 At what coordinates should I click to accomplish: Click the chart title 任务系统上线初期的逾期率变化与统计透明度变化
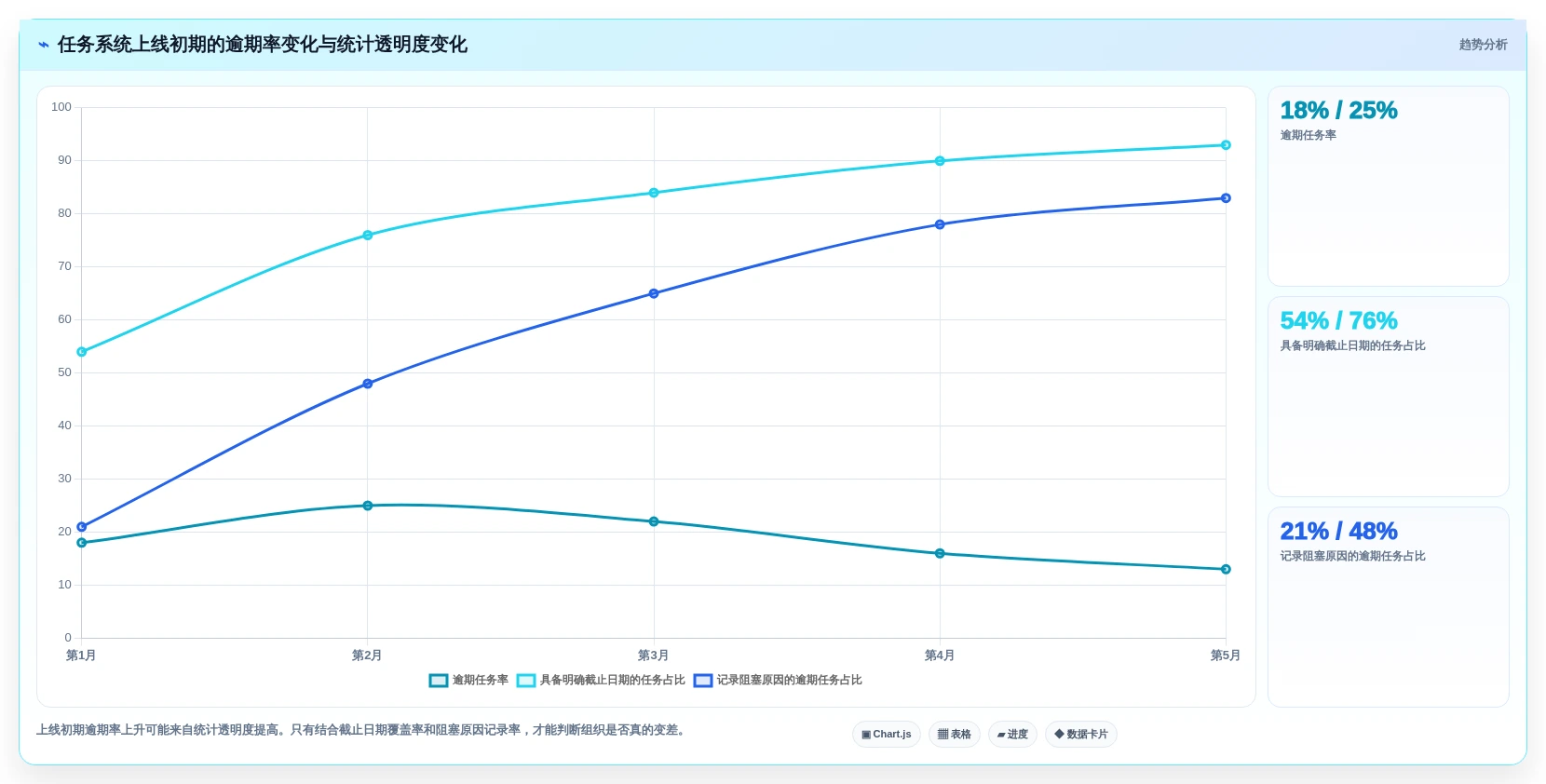click(x=263, y=45)
